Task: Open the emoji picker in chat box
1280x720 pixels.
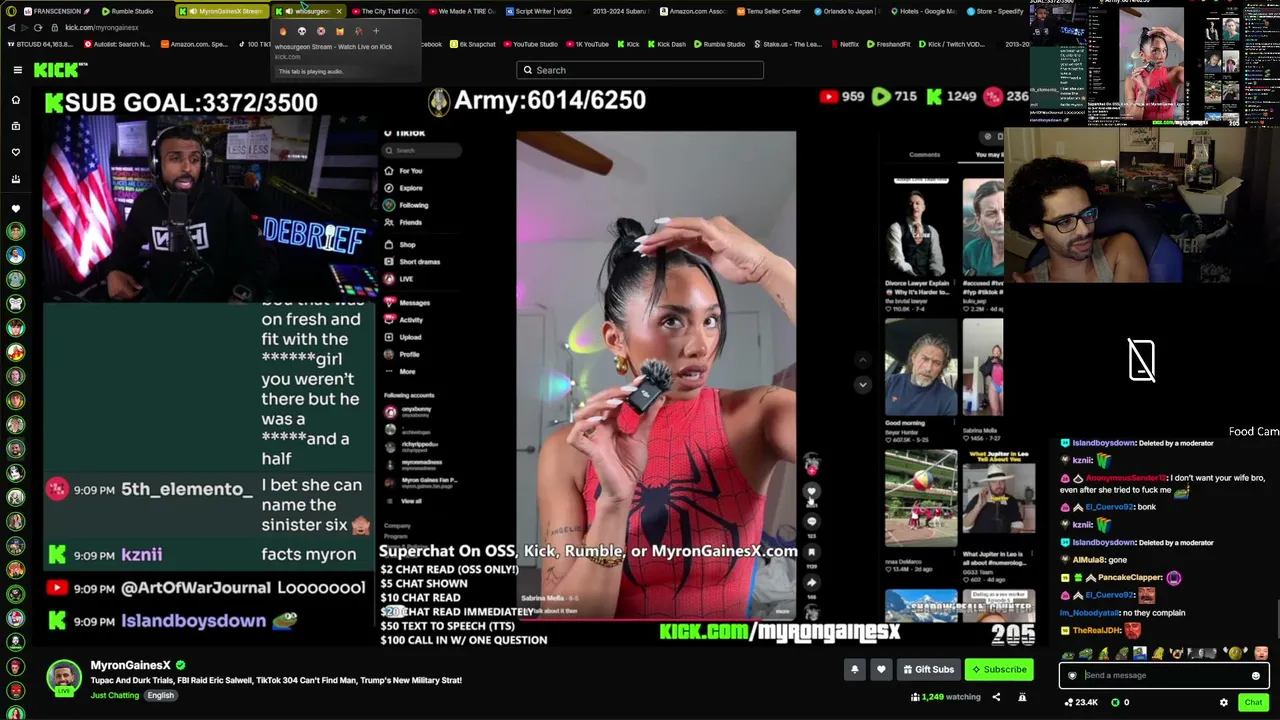Action: pos(1256,675)
